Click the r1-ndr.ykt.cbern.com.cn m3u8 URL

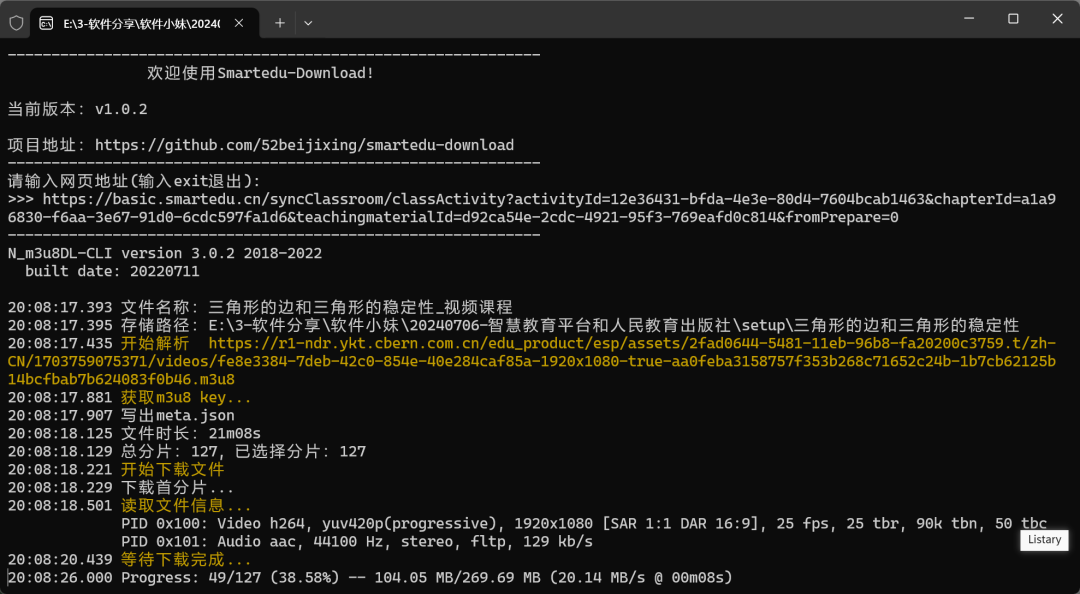(x=532, y=361)
